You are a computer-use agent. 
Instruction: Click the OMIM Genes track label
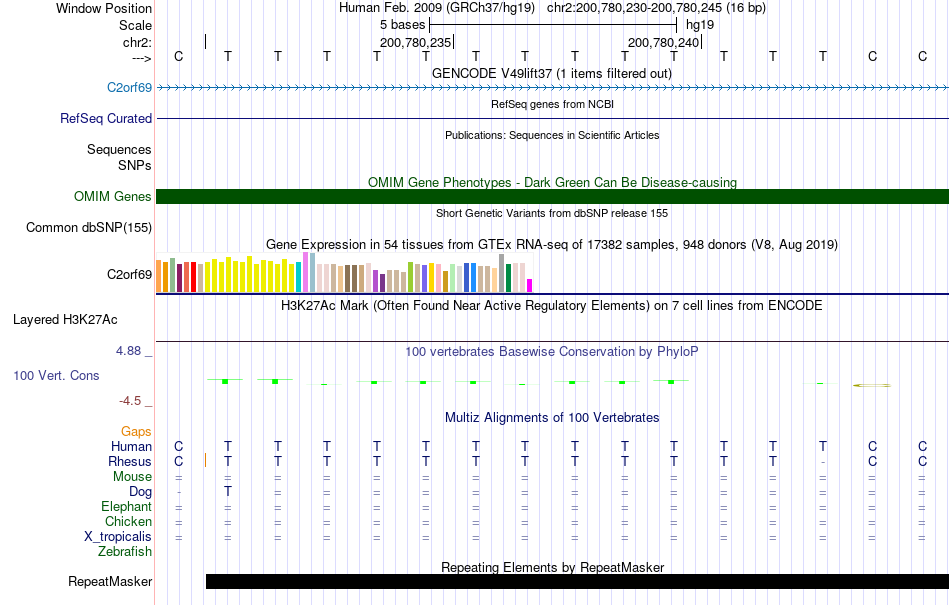click(113, 197)
